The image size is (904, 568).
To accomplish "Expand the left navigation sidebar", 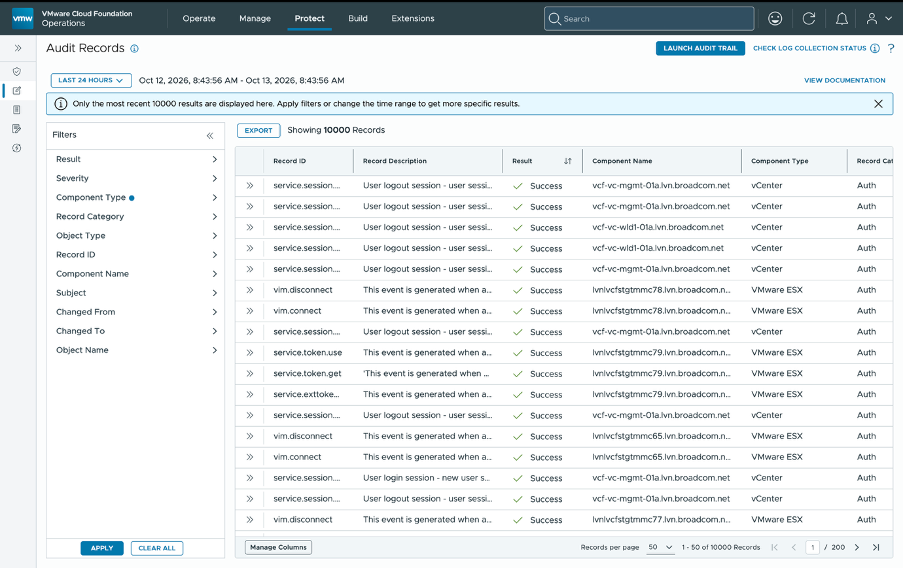I will tap(18, 48).
